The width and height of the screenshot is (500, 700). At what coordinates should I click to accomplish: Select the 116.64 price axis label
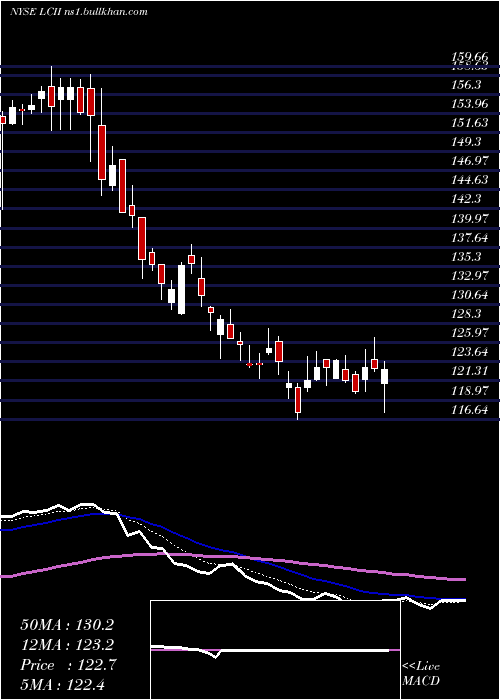pyautogui.click(x=470, y=409)
